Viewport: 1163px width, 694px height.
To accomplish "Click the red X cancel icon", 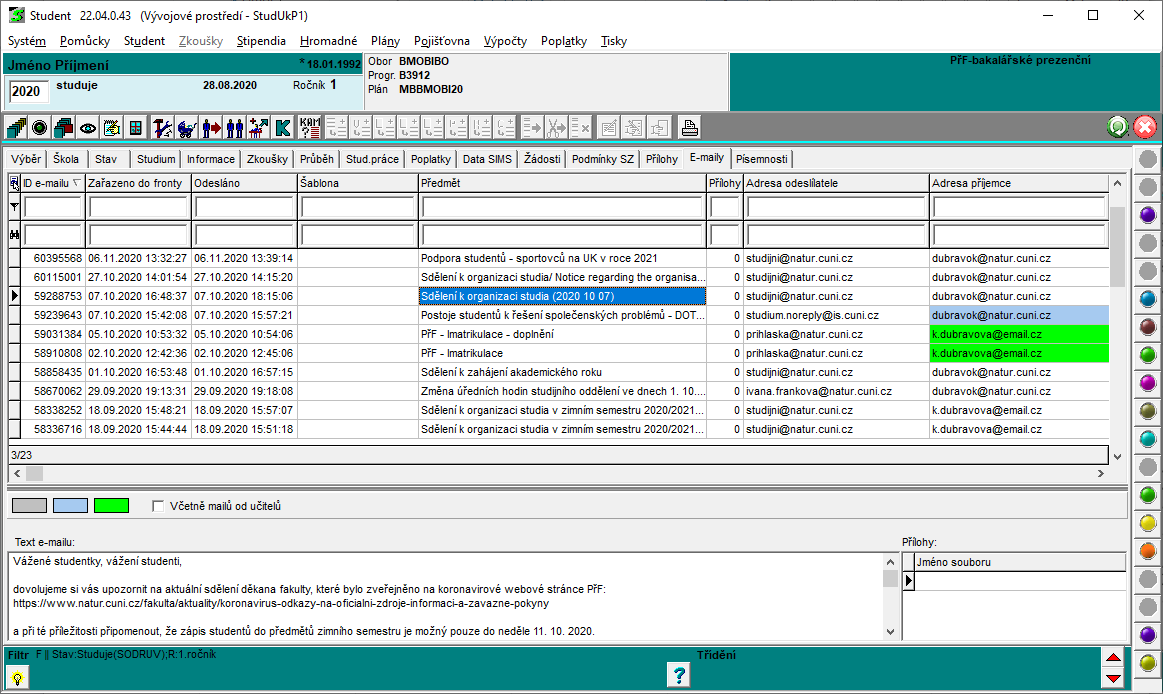I will [1144, 127].
